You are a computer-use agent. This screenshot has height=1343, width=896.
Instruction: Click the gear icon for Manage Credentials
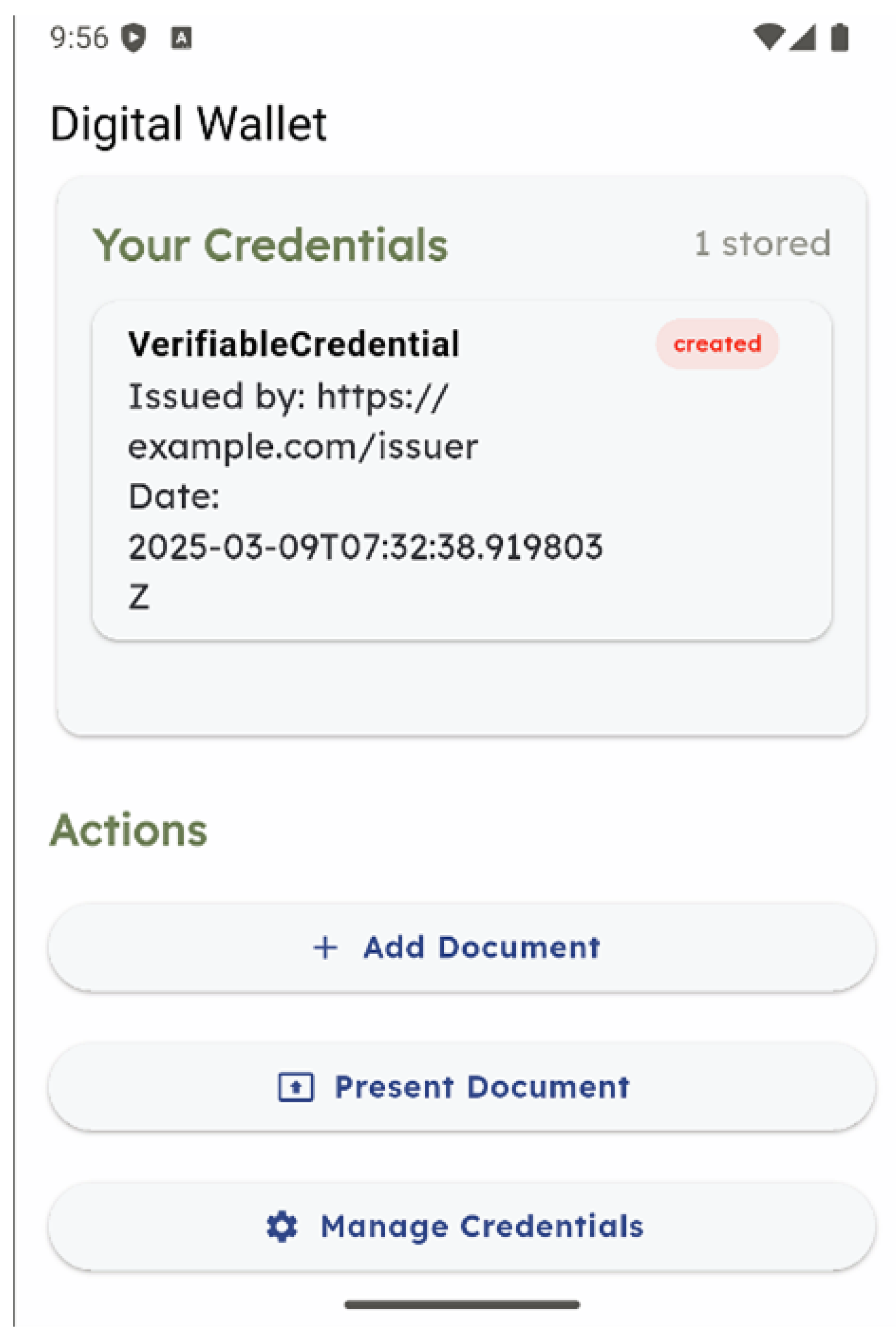(282, 1226)
